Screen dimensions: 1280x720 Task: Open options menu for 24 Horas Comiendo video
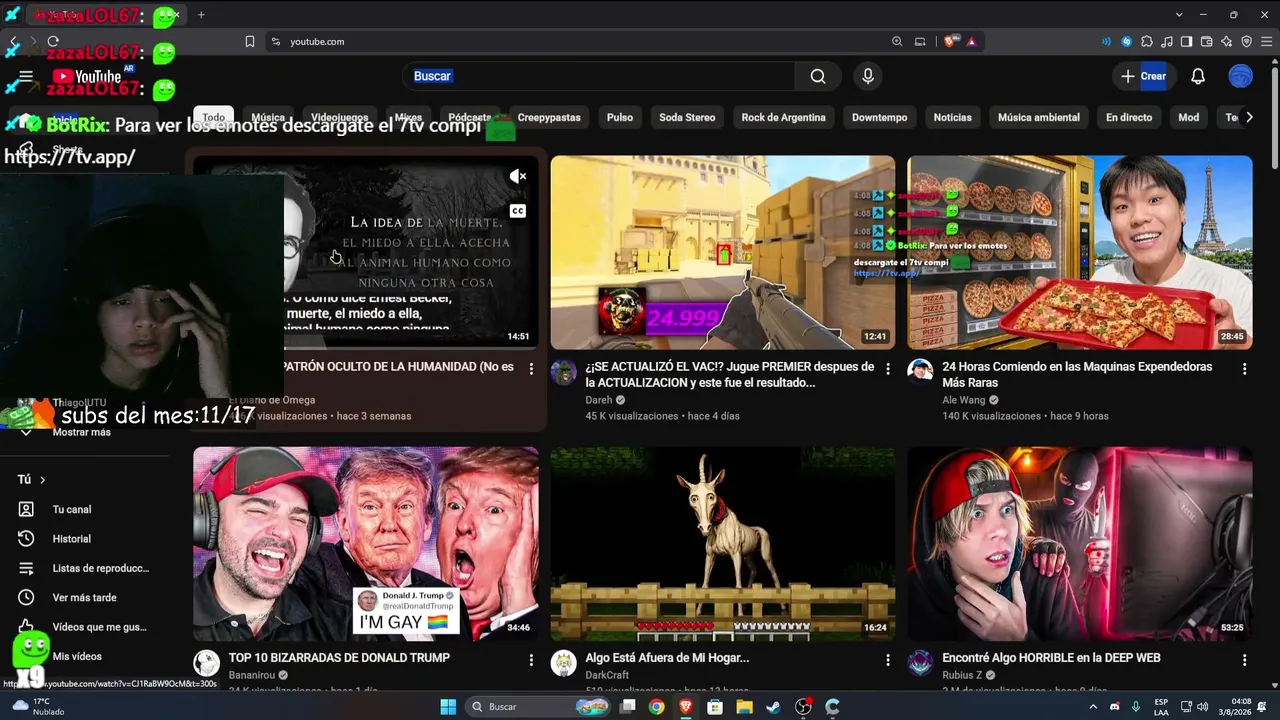(1245, 369)
